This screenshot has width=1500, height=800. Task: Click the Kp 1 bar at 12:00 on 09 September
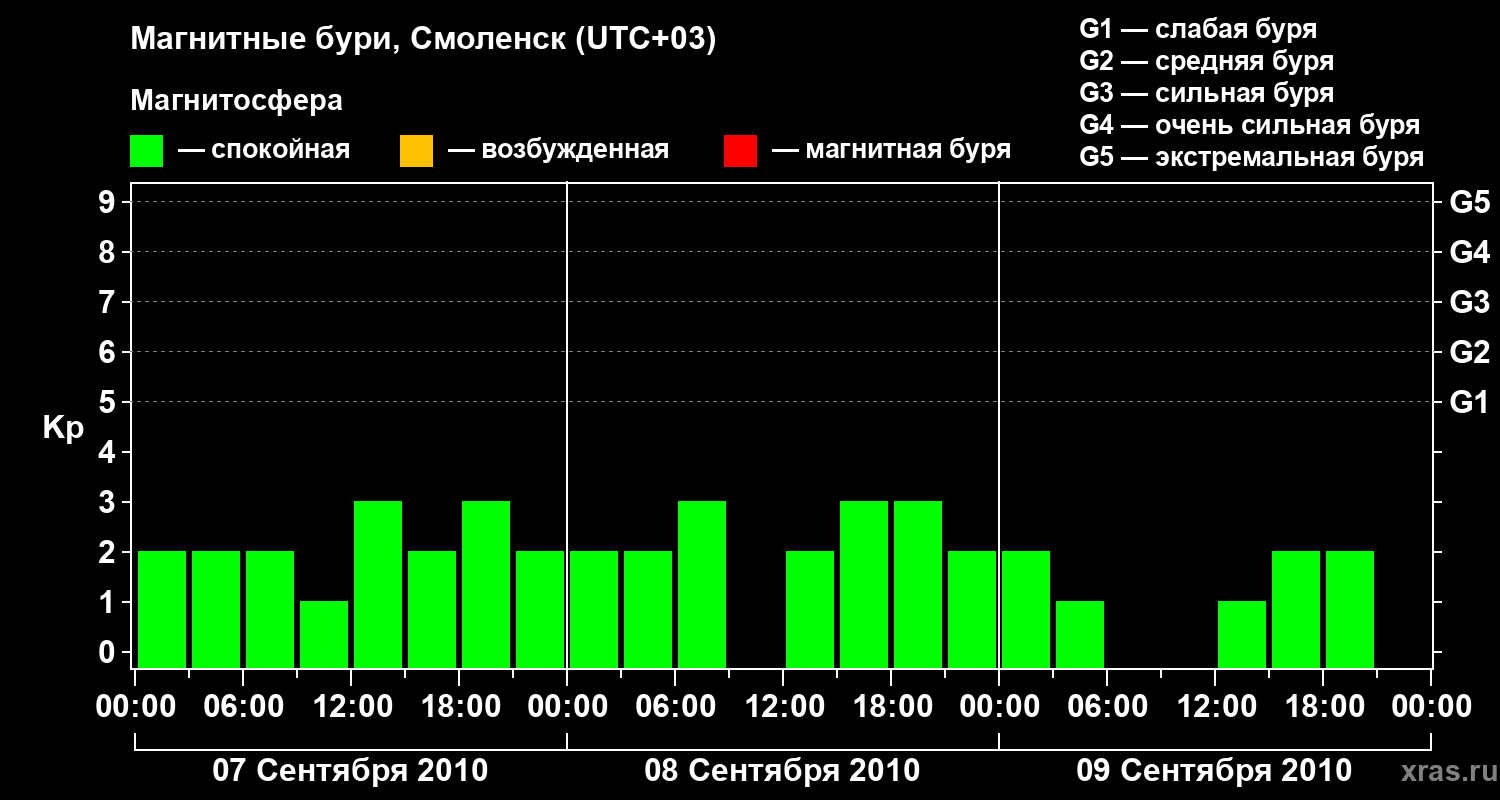click(1242, 634)
